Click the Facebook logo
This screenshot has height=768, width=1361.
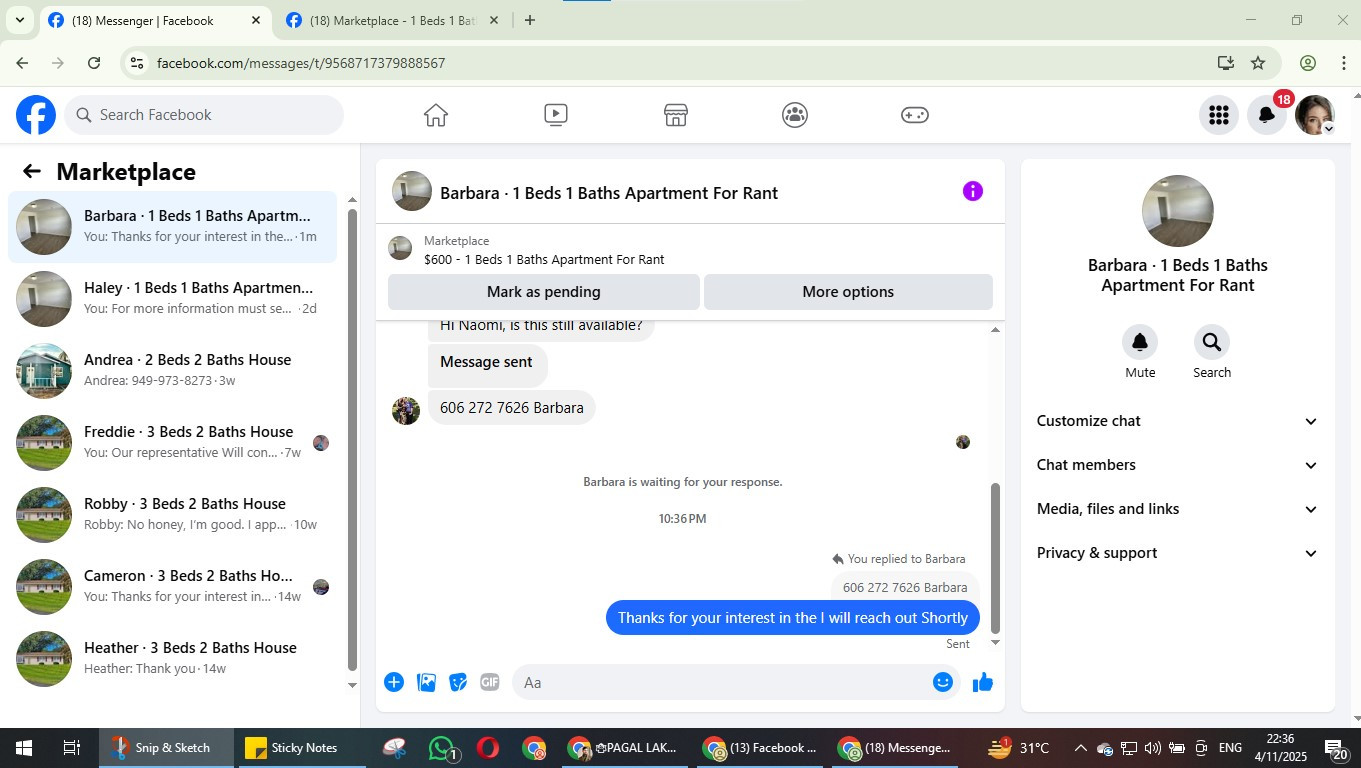pyautogui.click(x=36, y=115)
